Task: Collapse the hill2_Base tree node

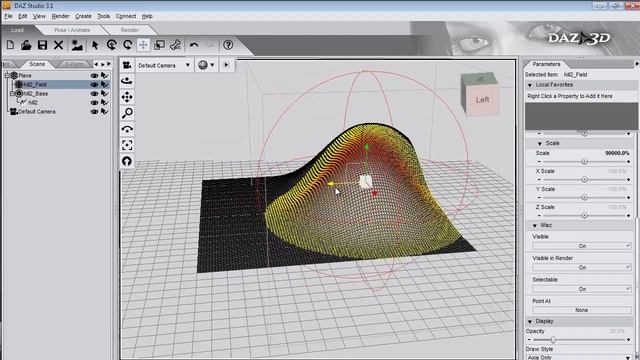Action: tap(12, 93)
